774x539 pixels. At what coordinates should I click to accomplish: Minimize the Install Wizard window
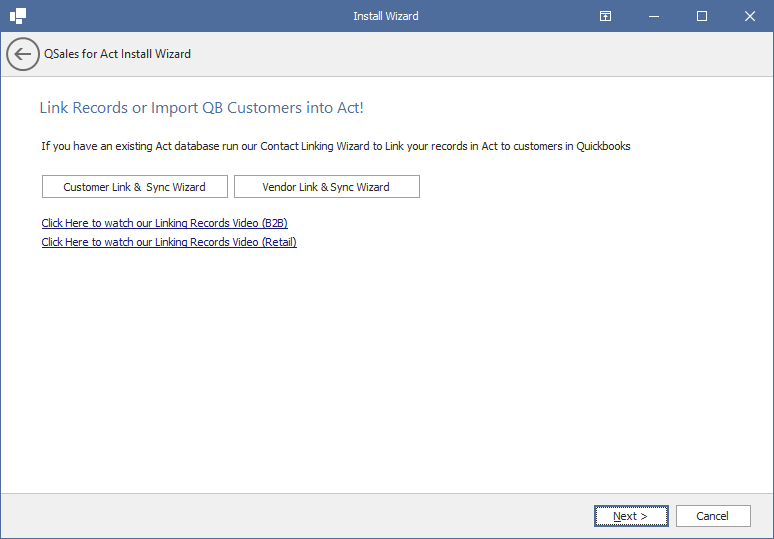click(x=654, y=16)
